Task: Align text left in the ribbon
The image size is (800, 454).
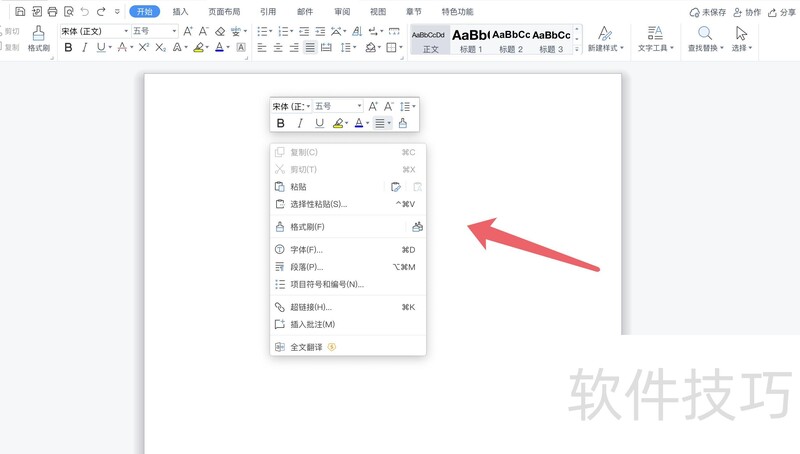Action: point(262,47)
